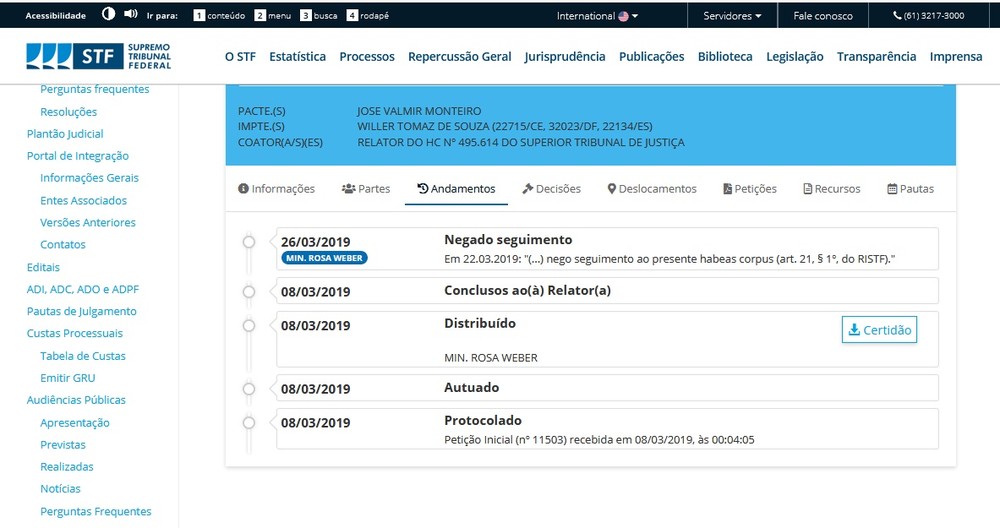Click the STF Supremo Tribunal Federal logo
This screenshot has height=528, width=1000.
click(99, 56)
